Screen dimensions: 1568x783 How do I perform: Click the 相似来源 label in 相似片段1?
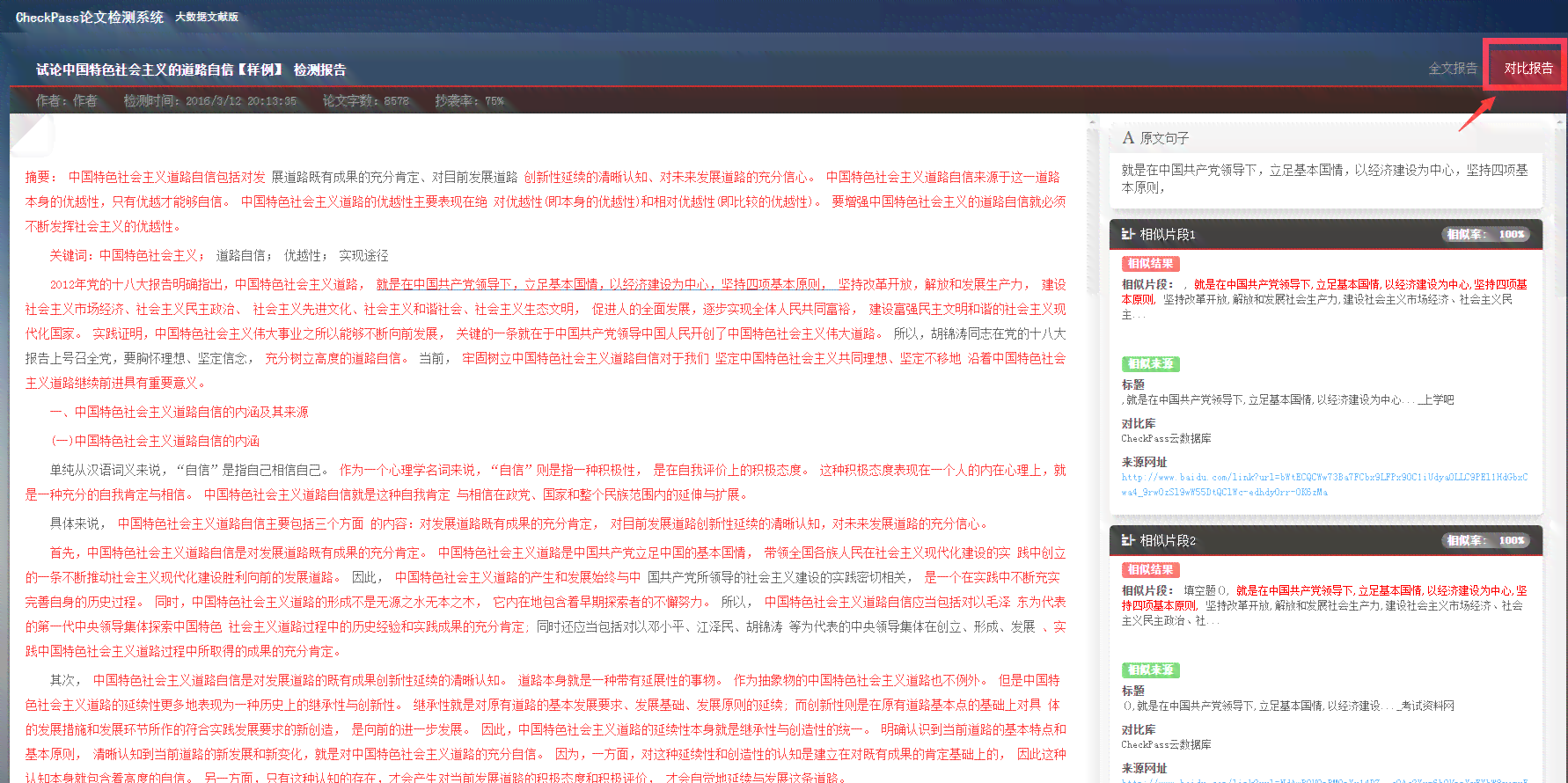pos(1150,363)
